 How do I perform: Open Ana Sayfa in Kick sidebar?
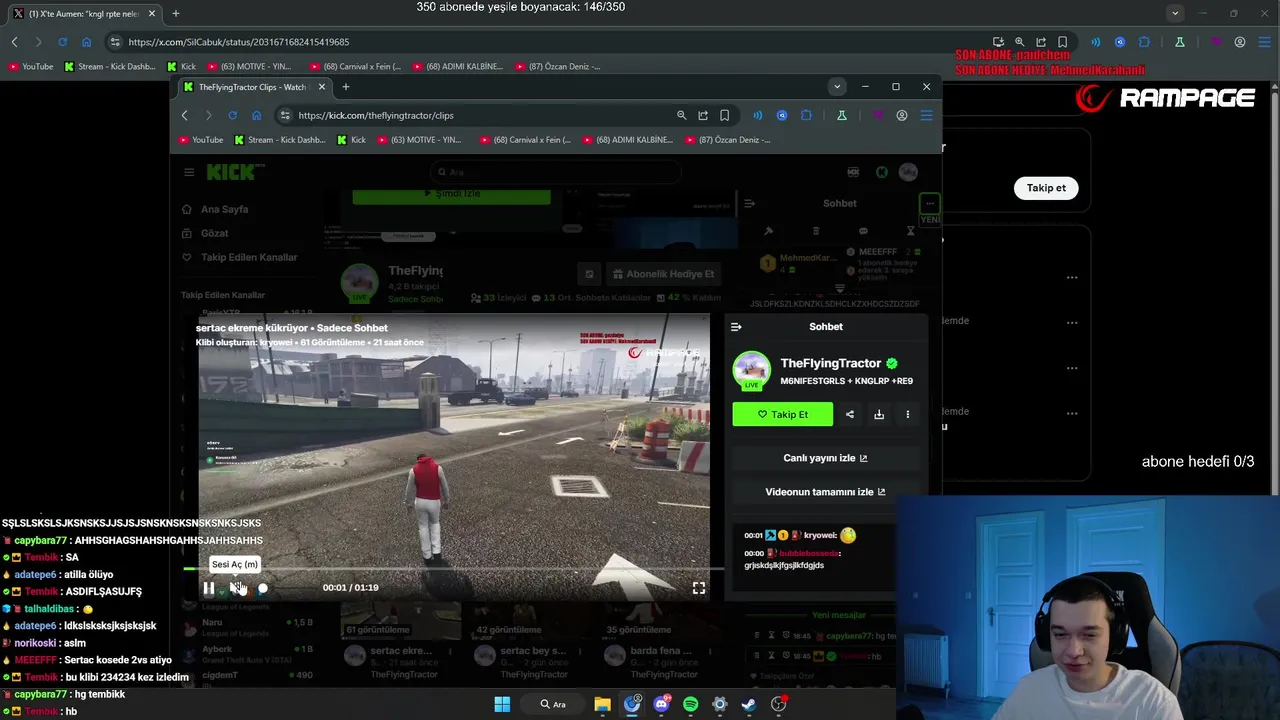coord(216,209)
